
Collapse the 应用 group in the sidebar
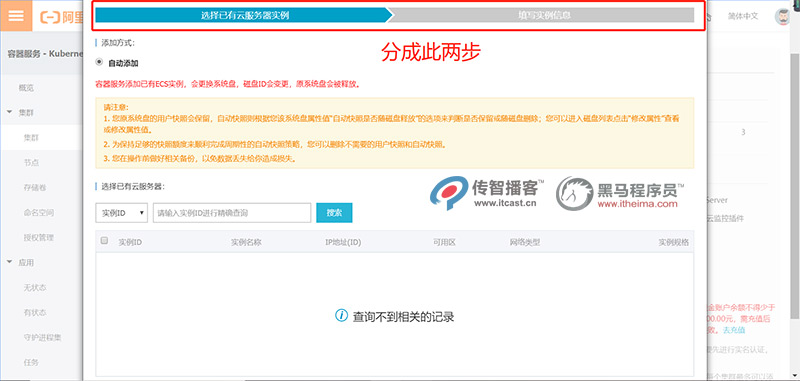pos(10,262)
